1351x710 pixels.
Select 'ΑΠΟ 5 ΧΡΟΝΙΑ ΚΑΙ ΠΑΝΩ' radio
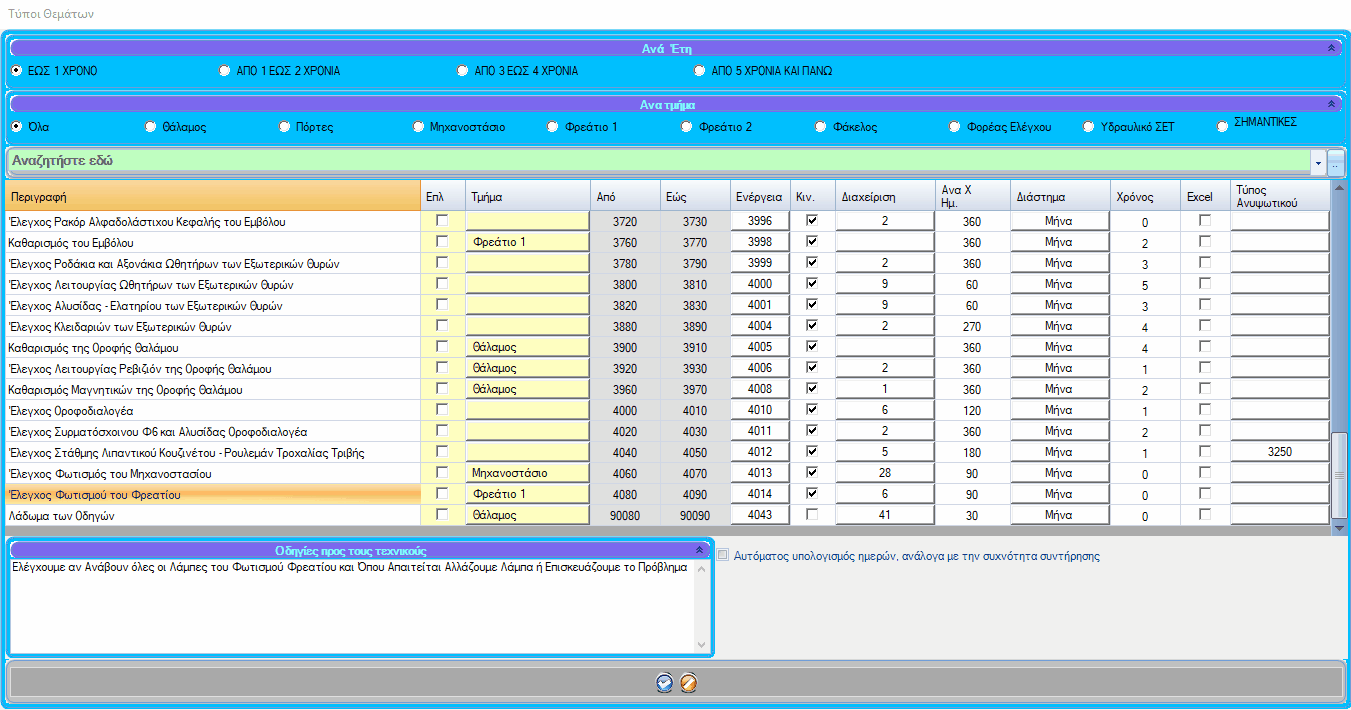tap(700, 71)
